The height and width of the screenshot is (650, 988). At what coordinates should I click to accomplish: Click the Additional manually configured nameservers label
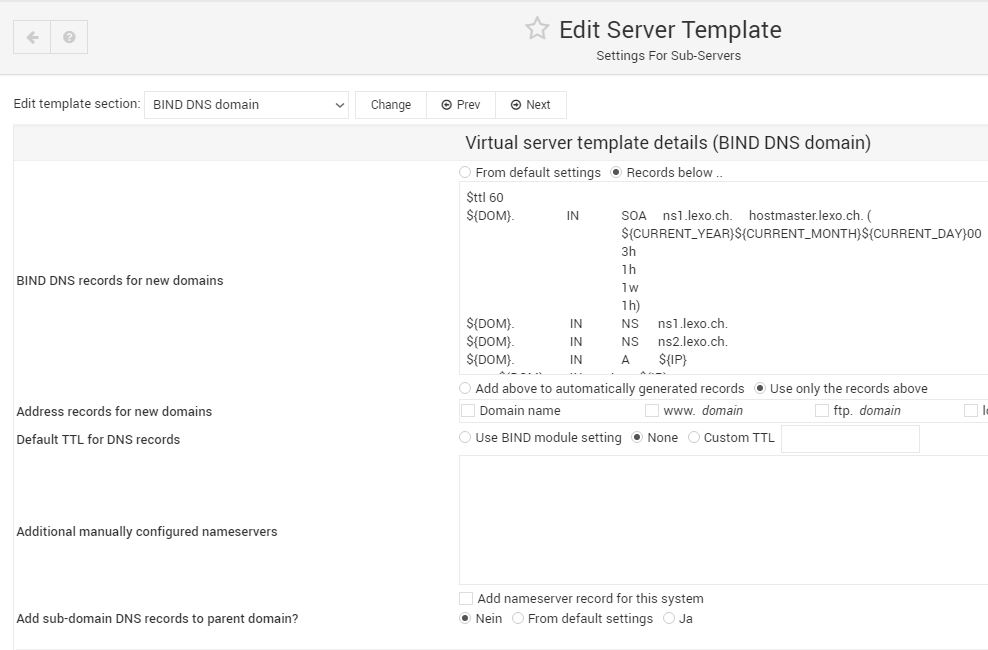pos(147,532)
